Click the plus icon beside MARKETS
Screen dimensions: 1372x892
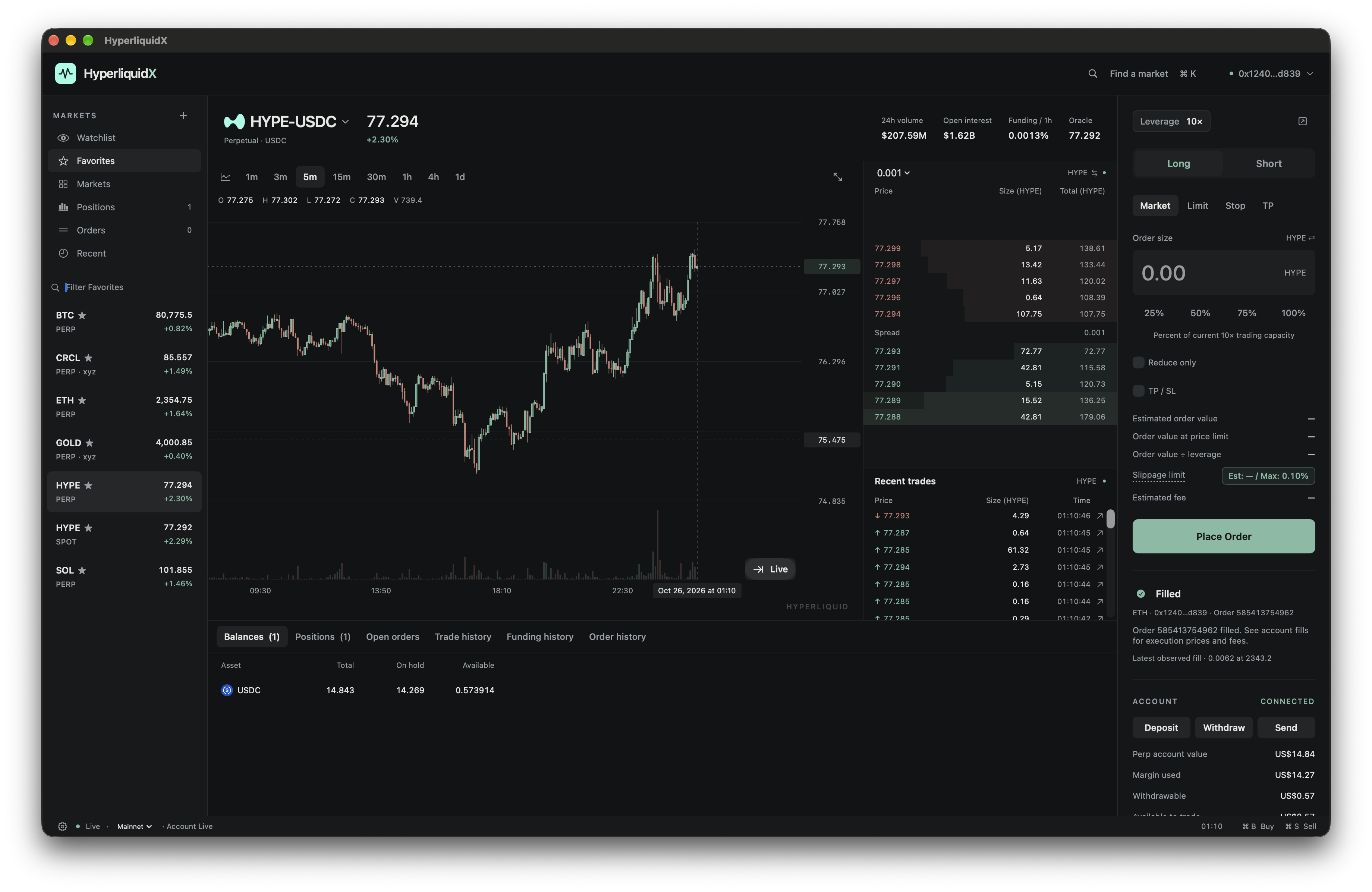coord(183,116)
